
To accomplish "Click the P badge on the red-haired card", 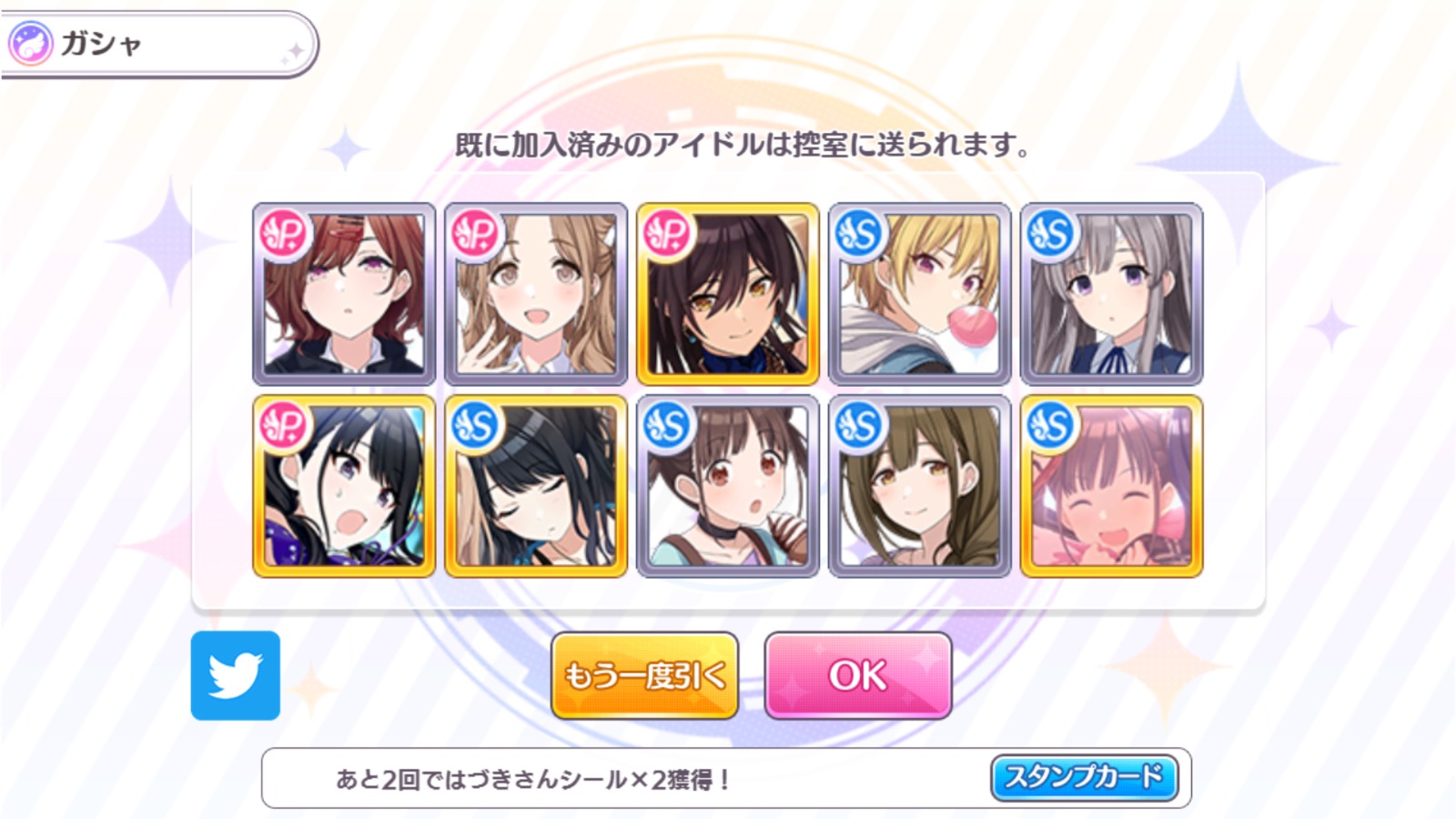I will (x=285, y=235).
